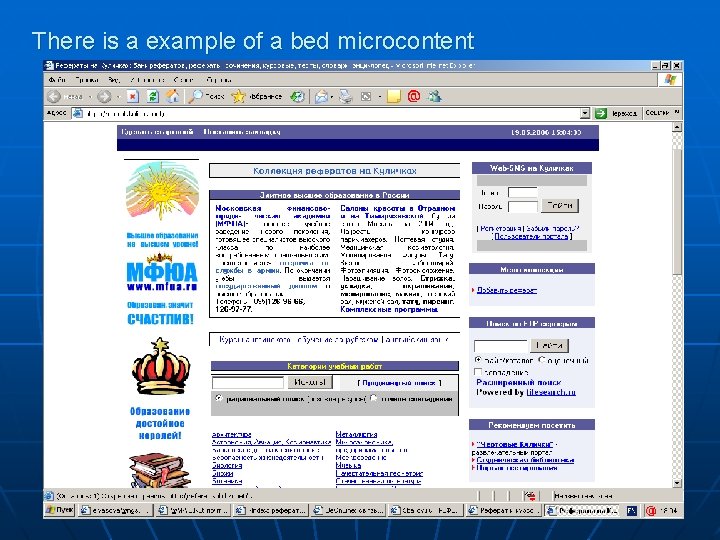The width and height of the screenshot is (720, 540).
Task: Open the File menu
Action: [57, 80]
